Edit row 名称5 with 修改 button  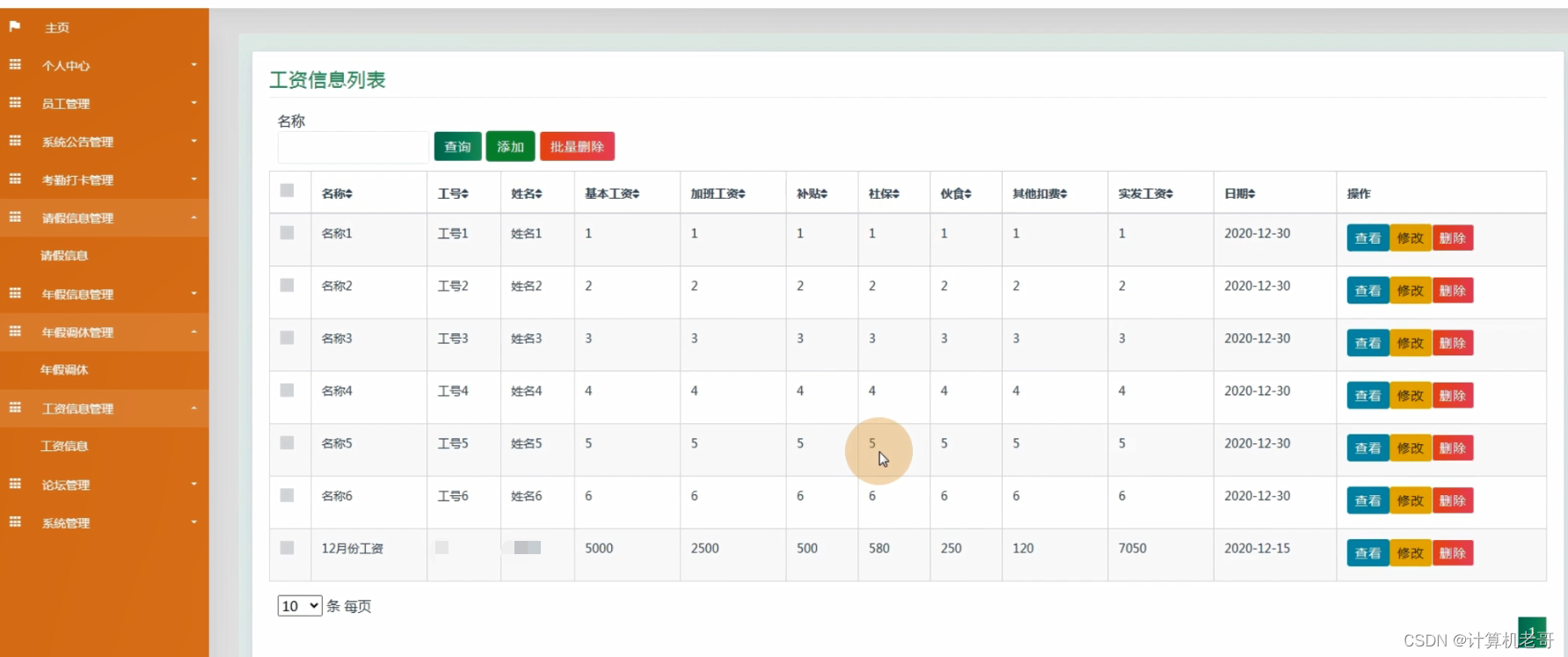pyautogui.click(x=1411, y=449)
